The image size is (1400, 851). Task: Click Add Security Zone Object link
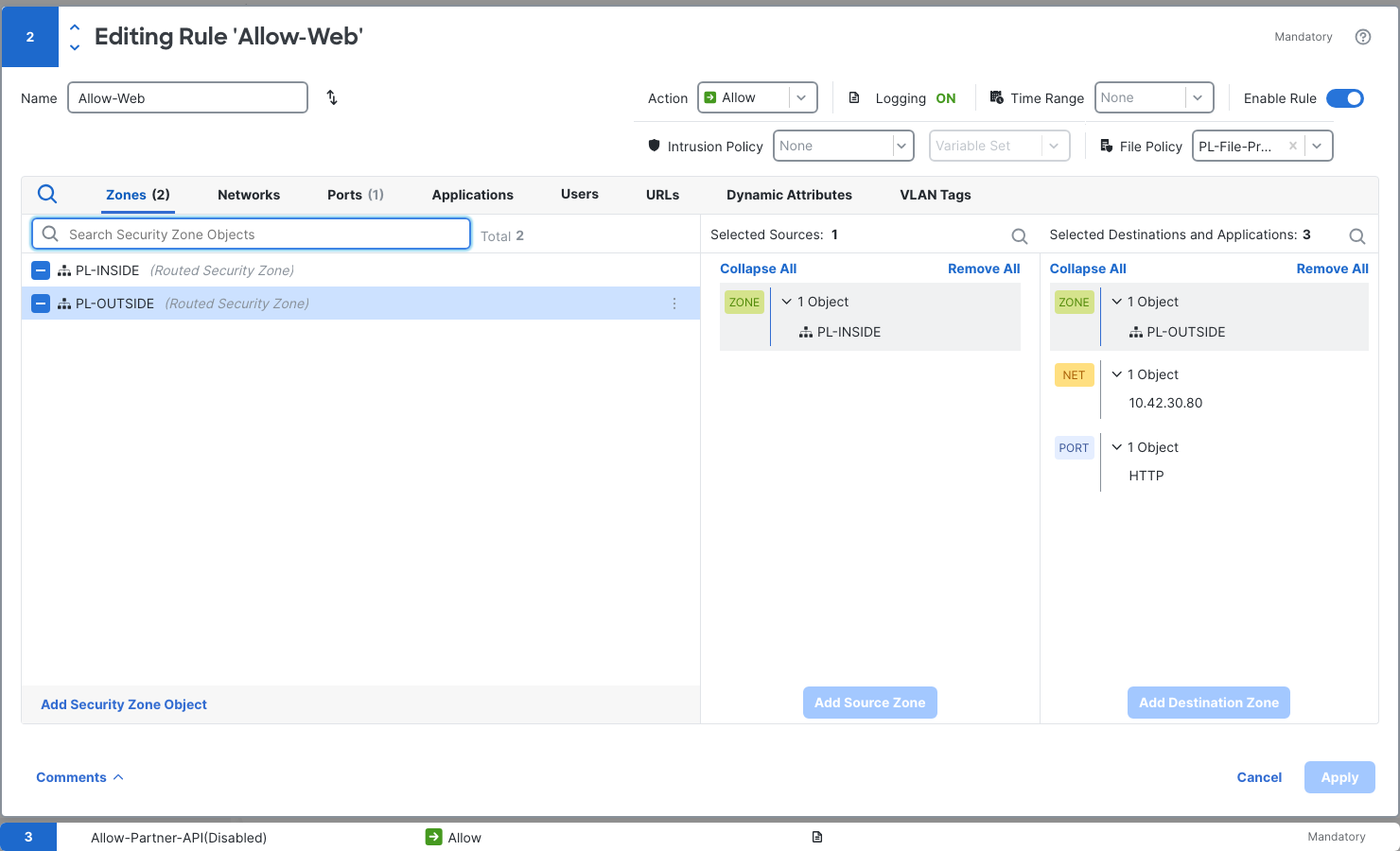[124, 704]
